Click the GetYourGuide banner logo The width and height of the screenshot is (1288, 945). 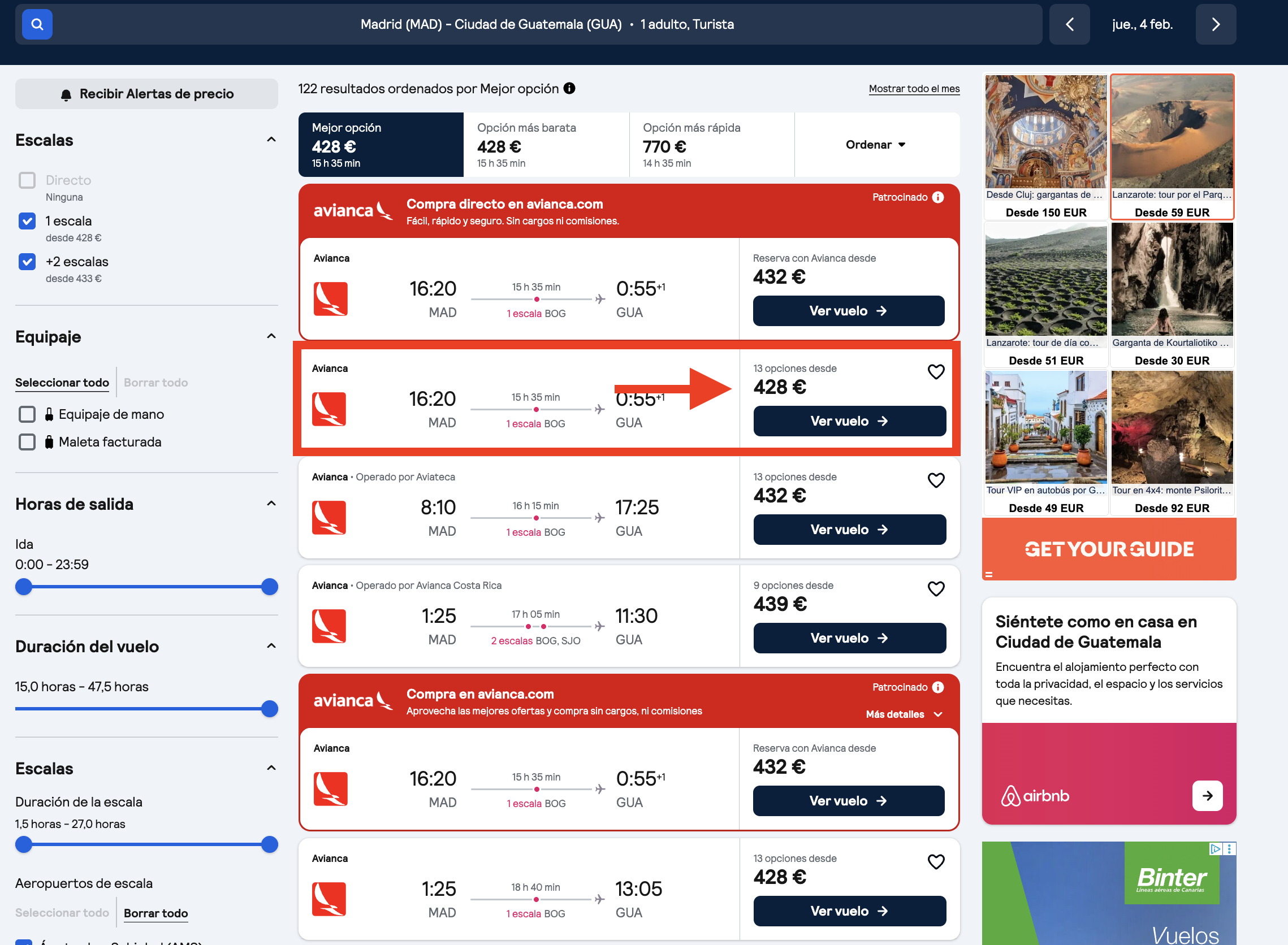[x=1109, y=549]
